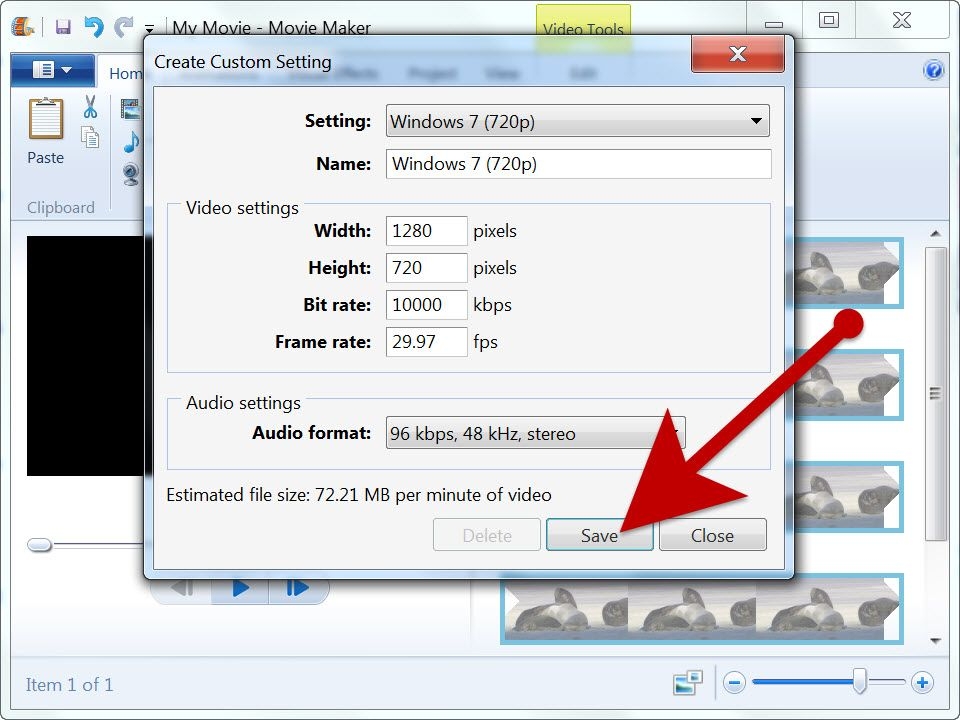Viewport: 960px width, 720px height.
Task: Click the Next frame button
Action: click(x=297, y=588)
